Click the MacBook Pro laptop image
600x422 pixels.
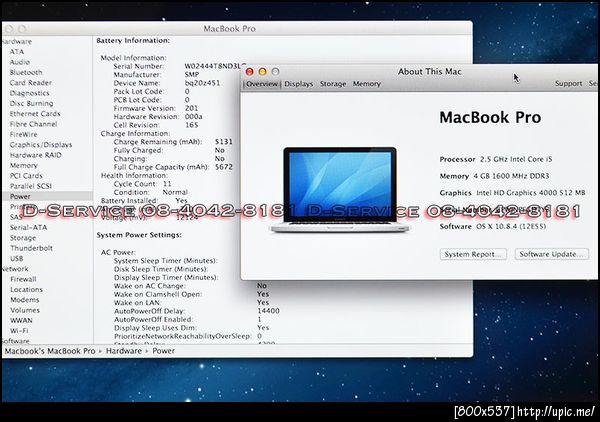(x=340, y=190)
